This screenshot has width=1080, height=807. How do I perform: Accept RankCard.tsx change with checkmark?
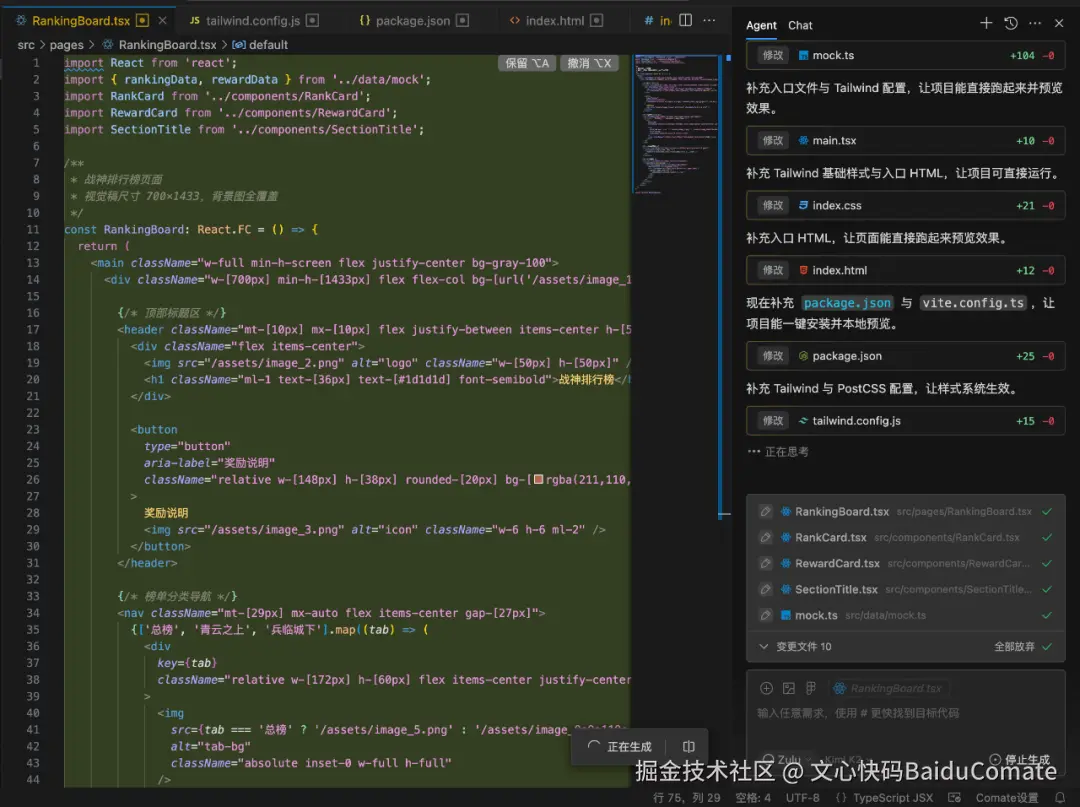pyautogui.click(x=1047, y=537)
